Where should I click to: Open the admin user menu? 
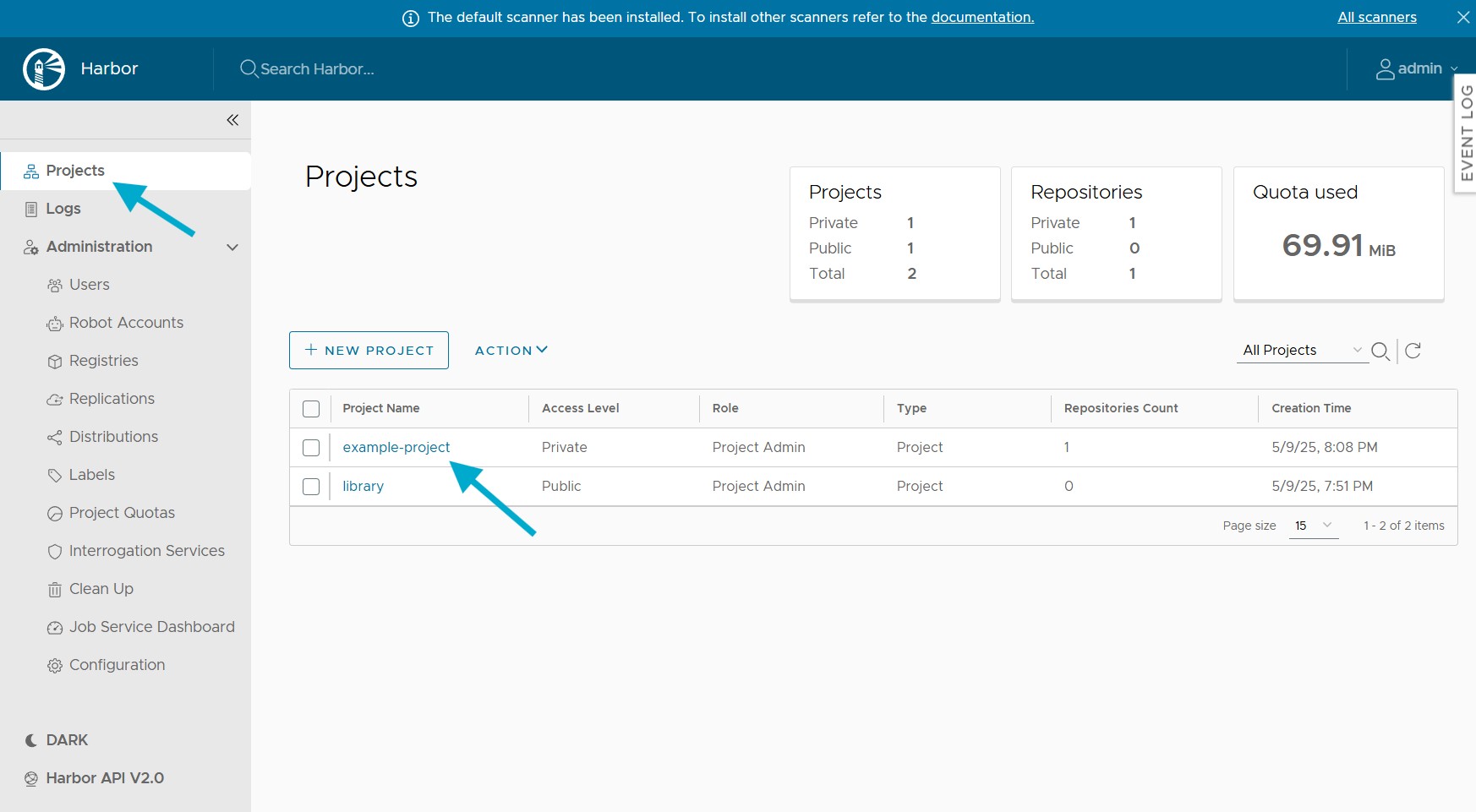click(1417, 68)
